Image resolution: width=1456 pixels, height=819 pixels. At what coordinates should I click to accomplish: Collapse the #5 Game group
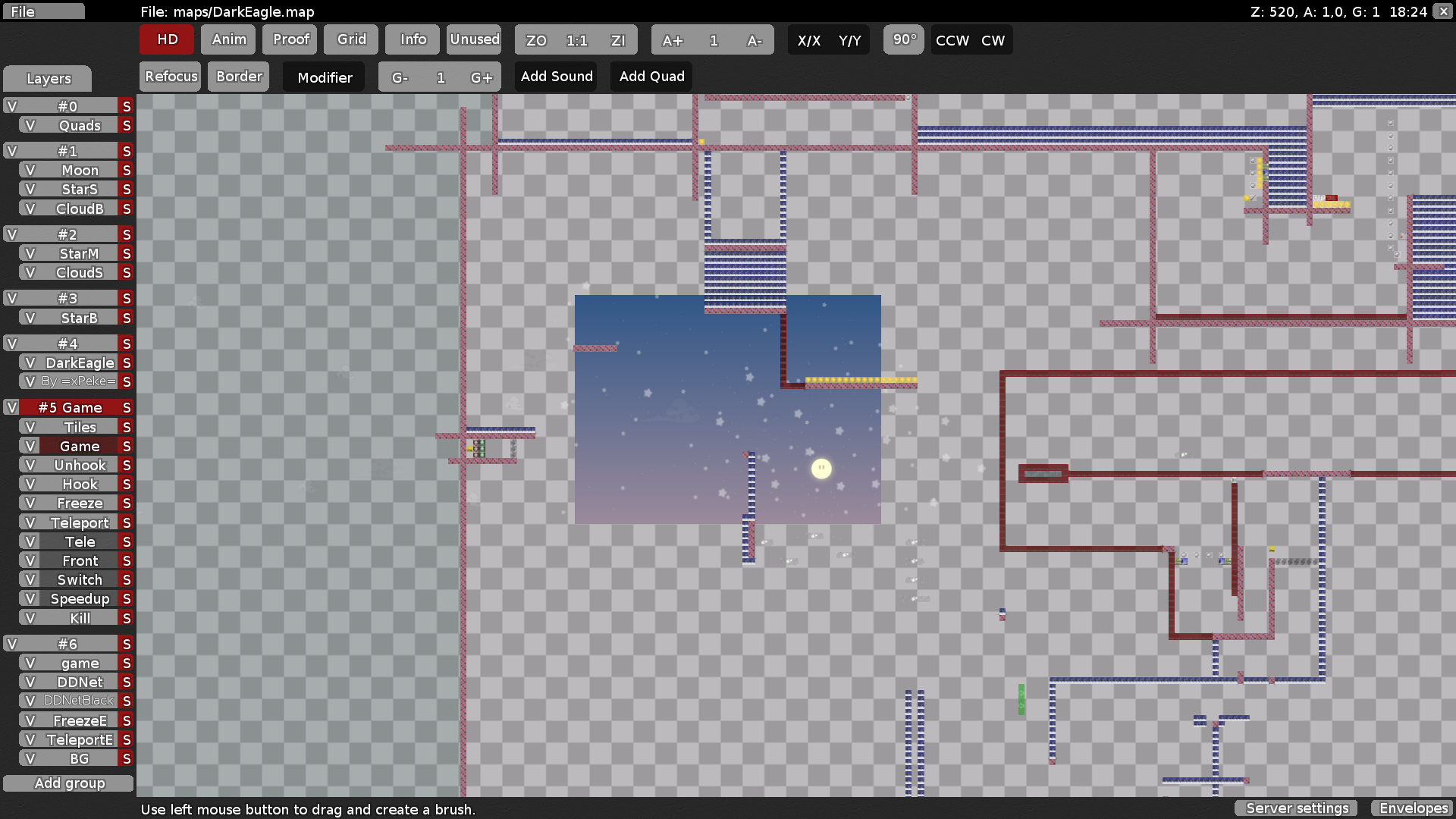[x=11, y=407]
